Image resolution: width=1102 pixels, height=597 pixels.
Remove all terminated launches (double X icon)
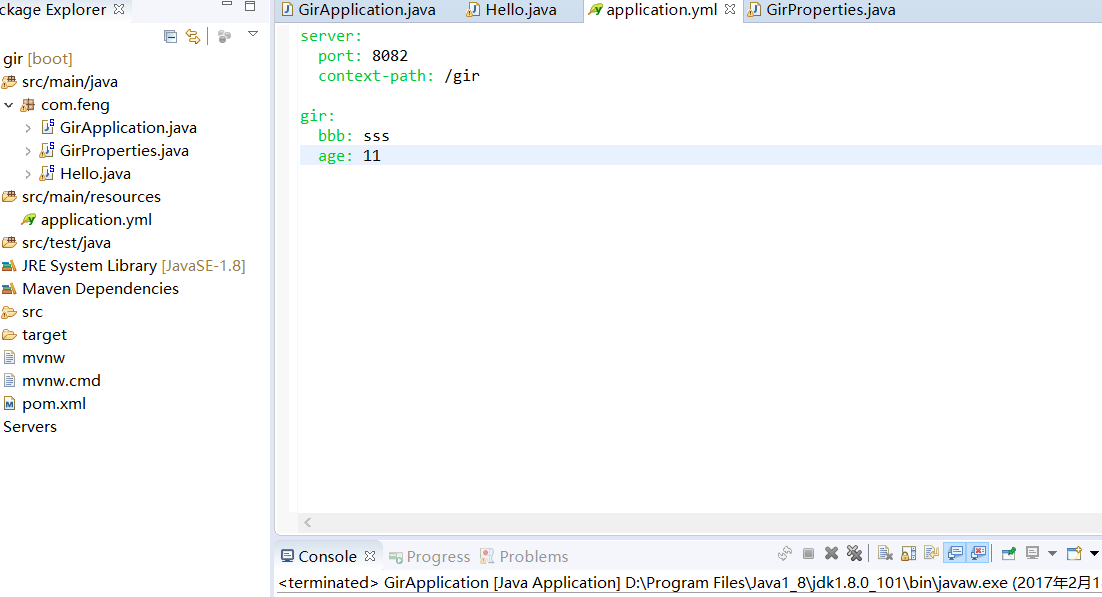(x=855, y=553)
